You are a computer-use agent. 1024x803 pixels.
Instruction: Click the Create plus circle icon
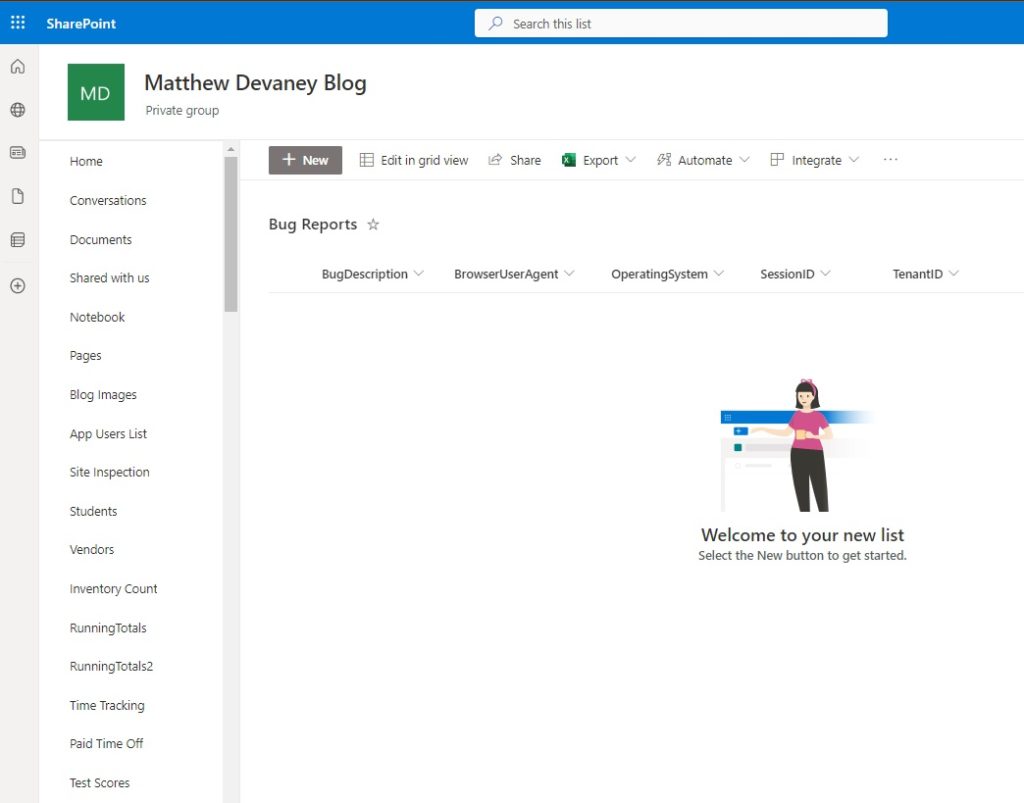[18, 286]
